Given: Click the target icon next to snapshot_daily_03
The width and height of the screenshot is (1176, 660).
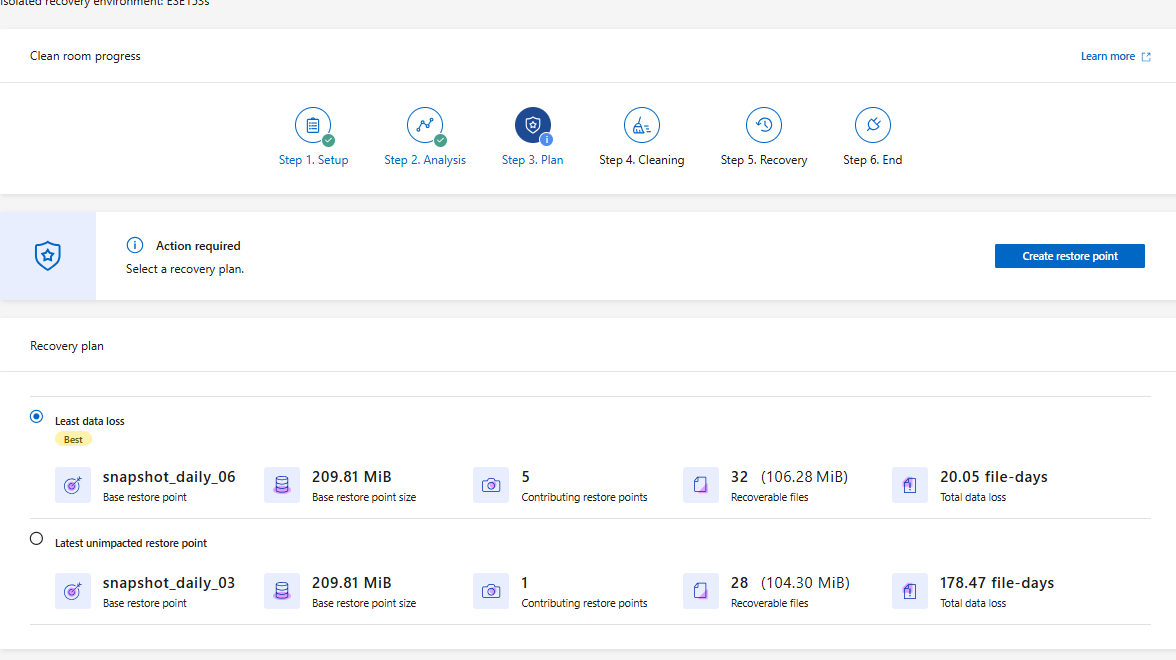Looking at the screenshot, I should pos(72,590).
